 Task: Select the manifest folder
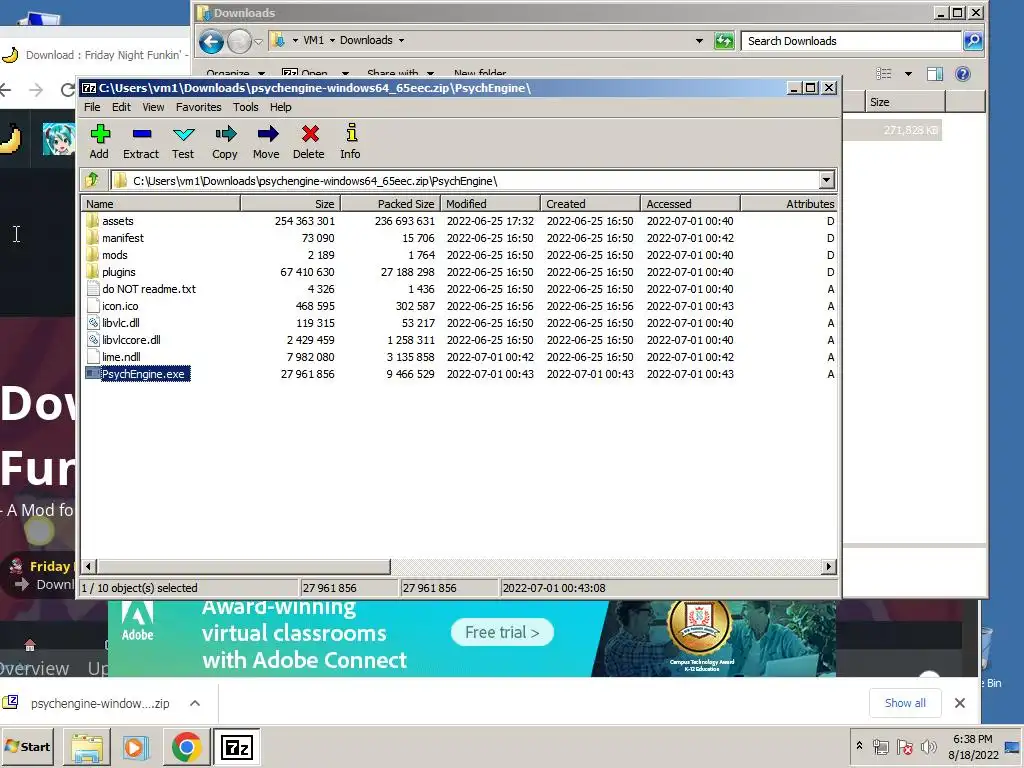(123, 238)
